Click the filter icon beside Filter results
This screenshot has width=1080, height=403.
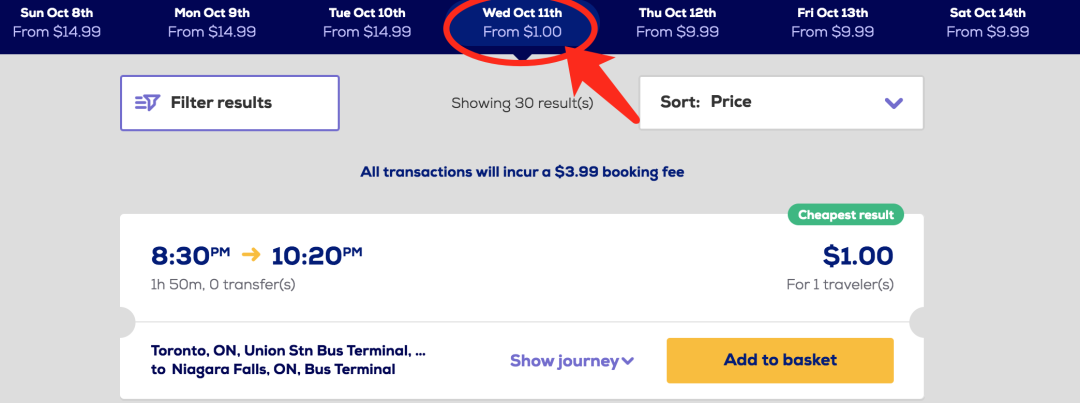click(x=147, y=103)
